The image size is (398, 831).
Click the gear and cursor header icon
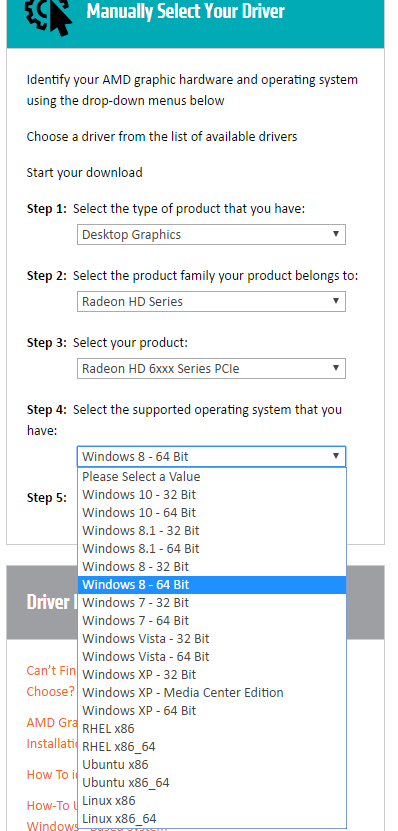click(x=48, y=16)
